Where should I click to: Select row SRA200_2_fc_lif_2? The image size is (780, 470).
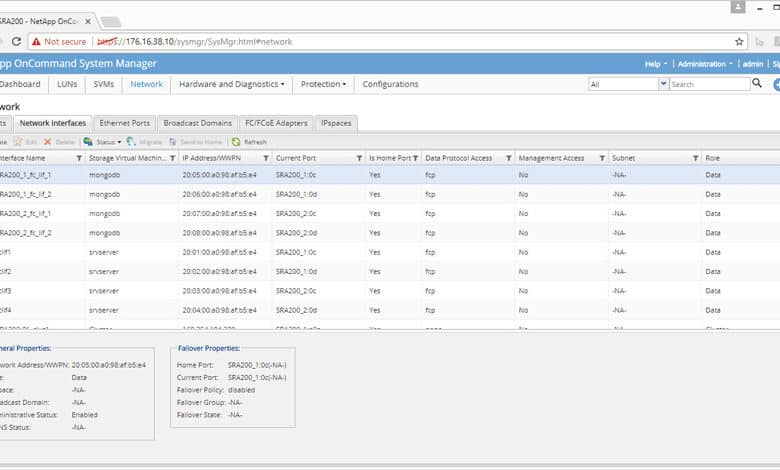(390, 233)
